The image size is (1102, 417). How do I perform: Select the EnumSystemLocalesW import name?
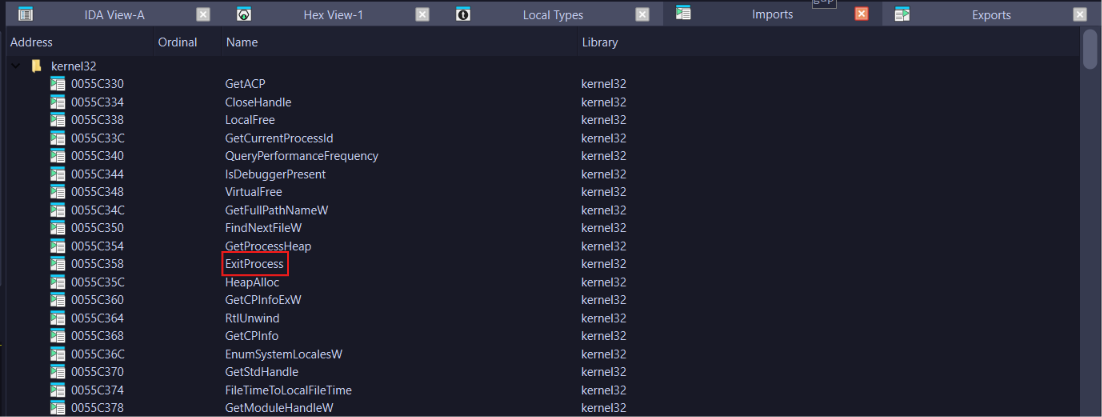[283, 354]
